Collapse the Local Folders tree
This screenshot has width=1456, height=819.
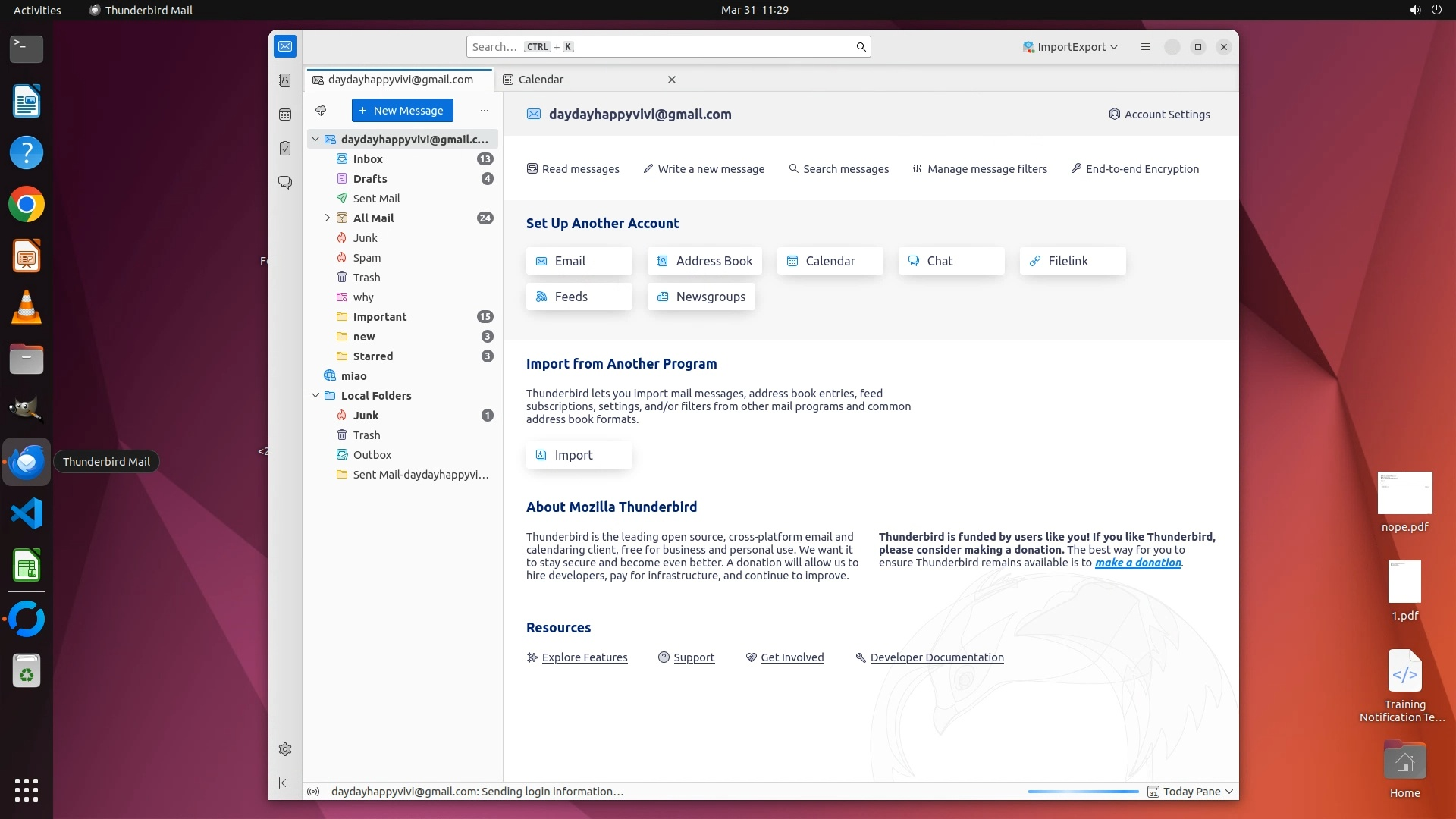click(315, 396)
